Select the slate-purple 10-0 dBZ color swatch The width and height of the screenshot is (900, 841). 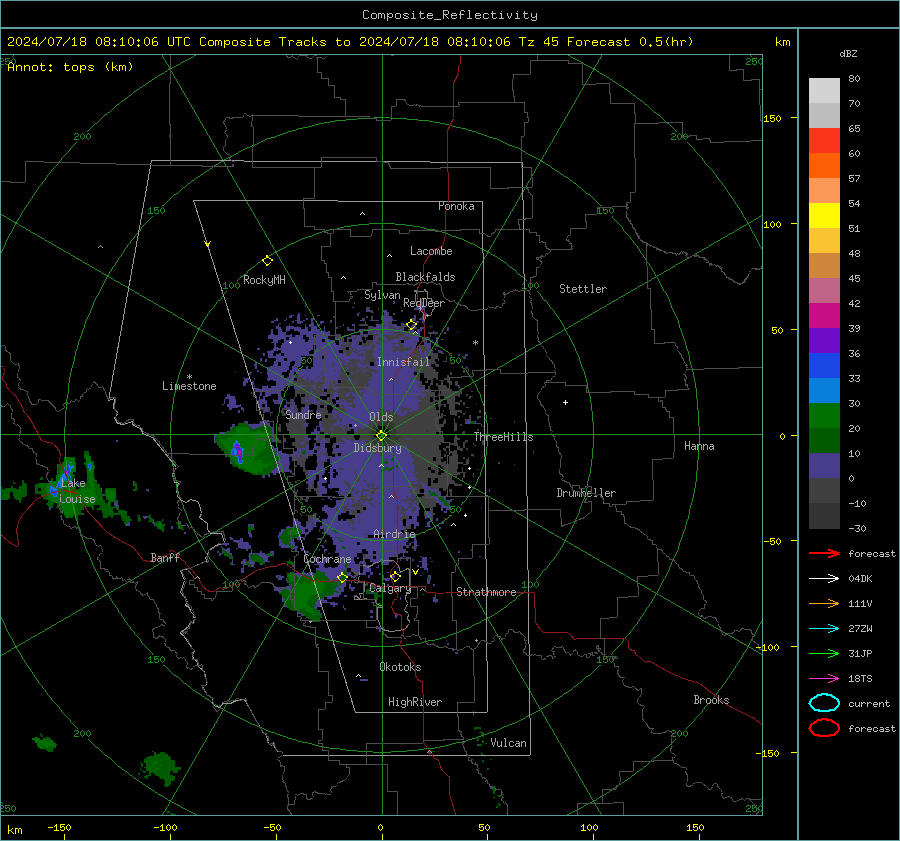pos(824,465)
